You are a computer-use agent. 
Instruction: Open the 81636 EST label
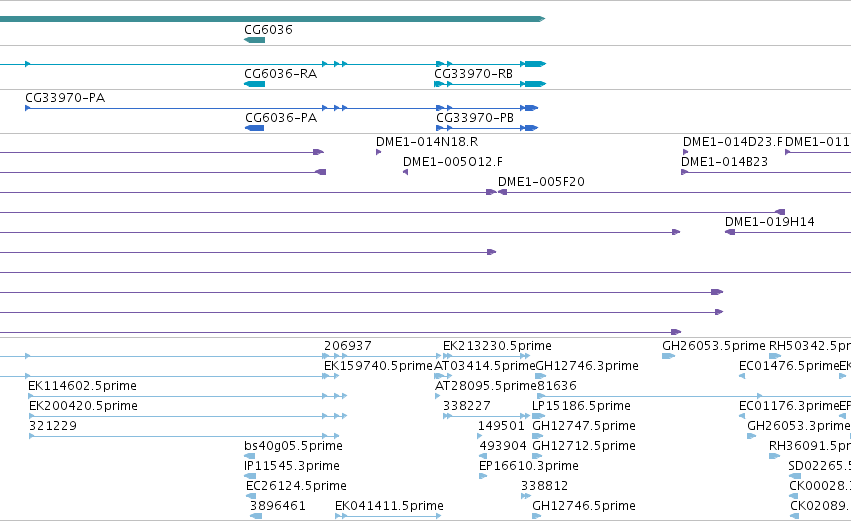coord(557,386)
